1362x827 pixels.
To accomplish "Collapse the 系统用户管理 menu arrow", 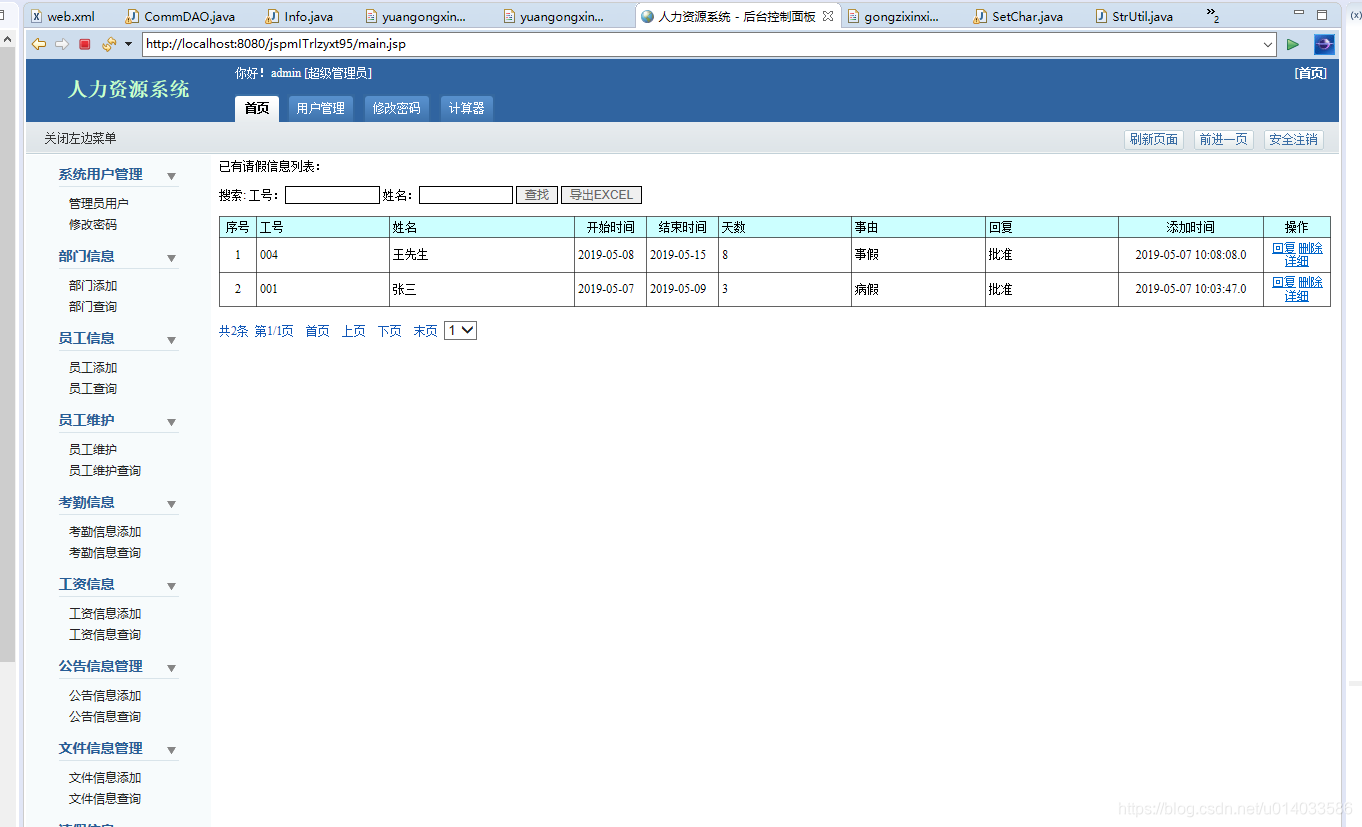I will click(171, 176).
